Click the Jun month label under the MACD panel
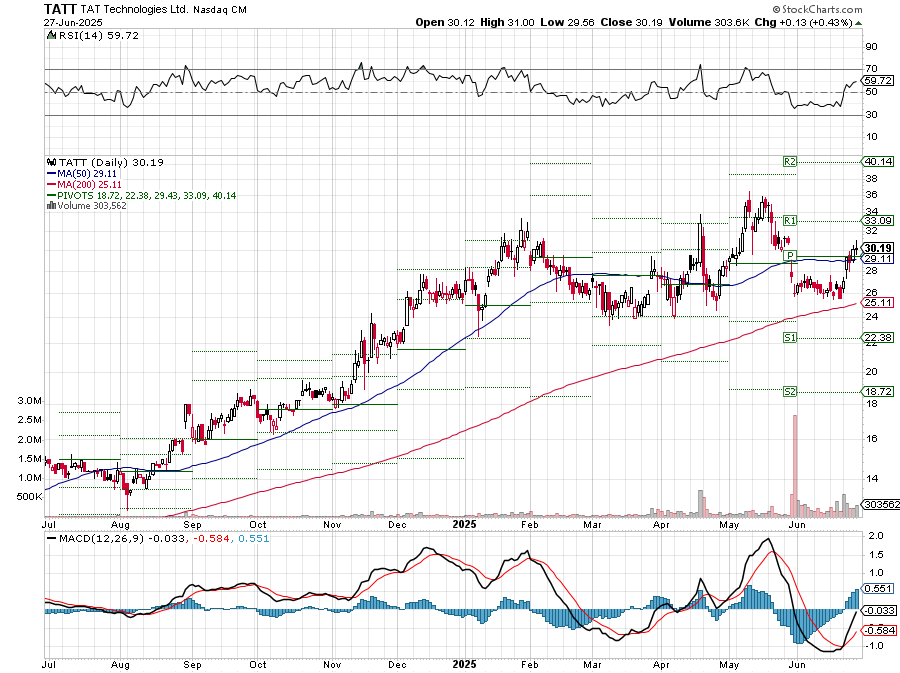900x673 pixels. point(796,665)
